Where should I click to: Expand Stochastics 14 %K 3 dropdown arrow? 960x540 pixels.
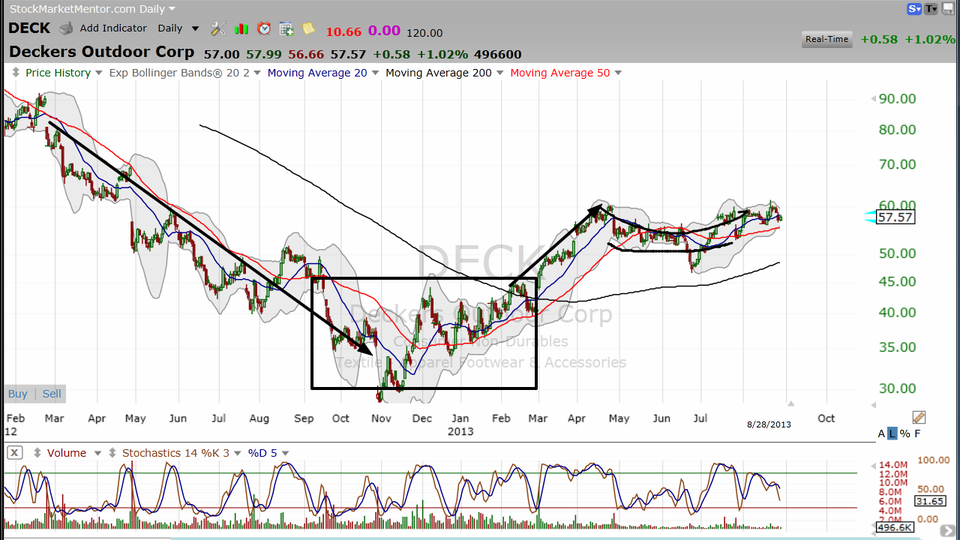tap(238, 454)
